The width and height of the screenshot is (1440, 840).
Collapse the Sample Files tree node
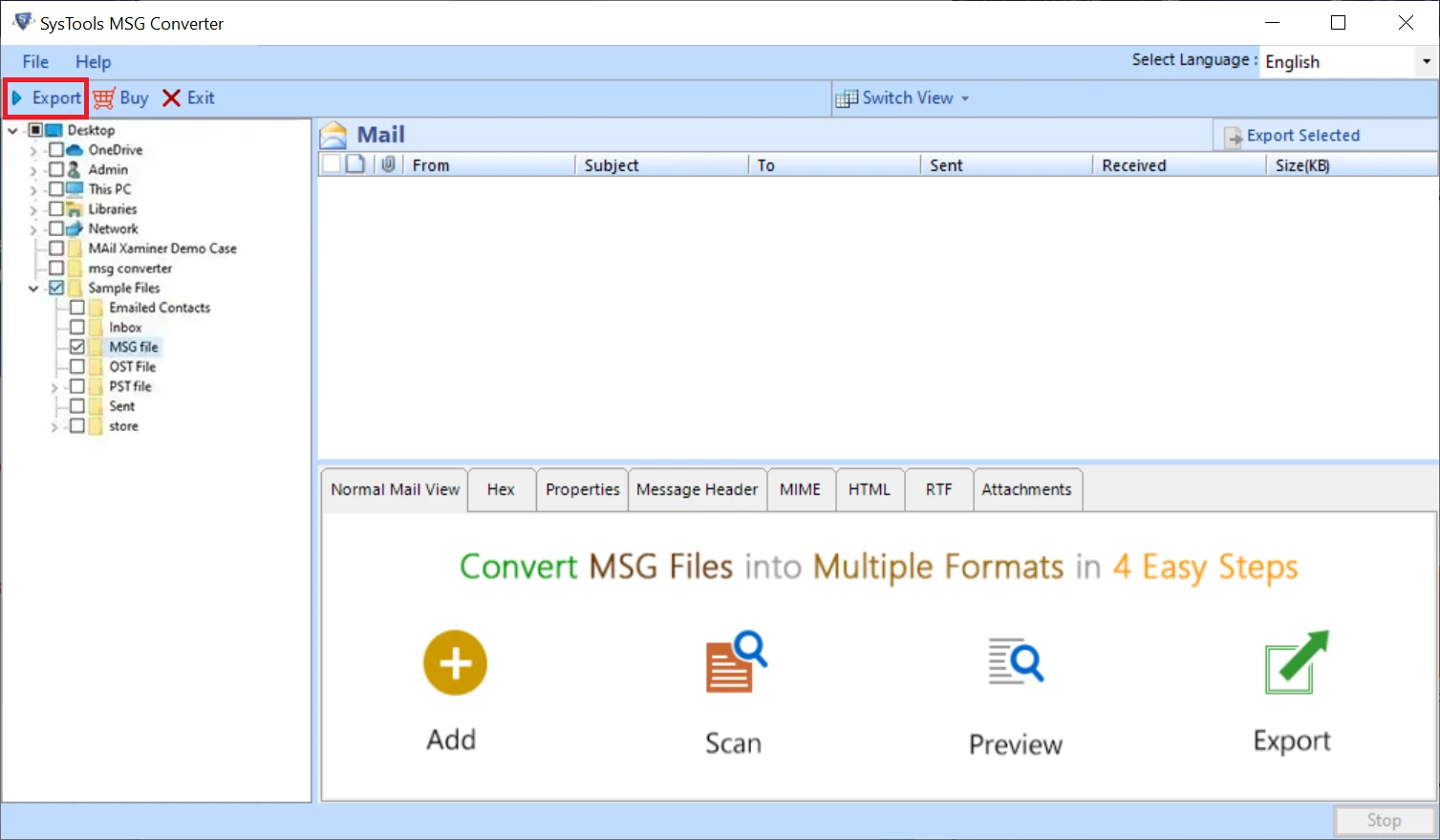pyautogui.click(x=33, y=288)
